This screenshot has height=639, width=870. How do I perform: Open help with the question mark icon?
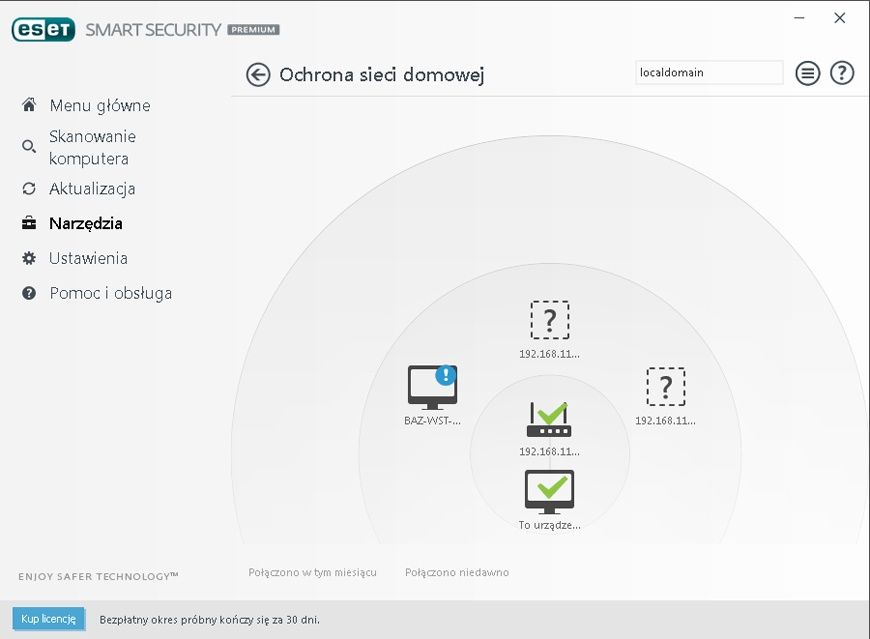842,73
